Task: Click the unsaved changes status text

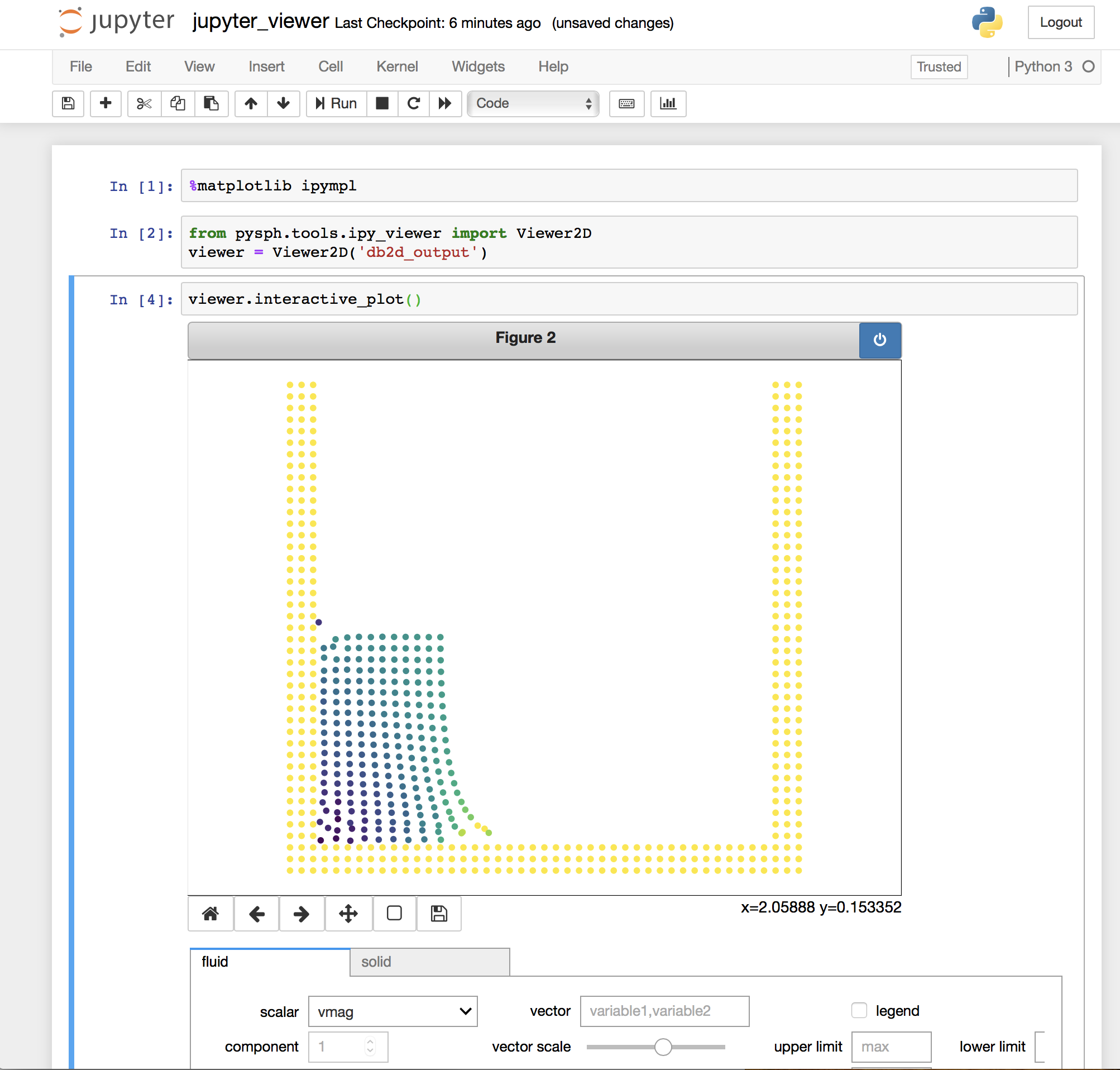Action: coord(612,23)
